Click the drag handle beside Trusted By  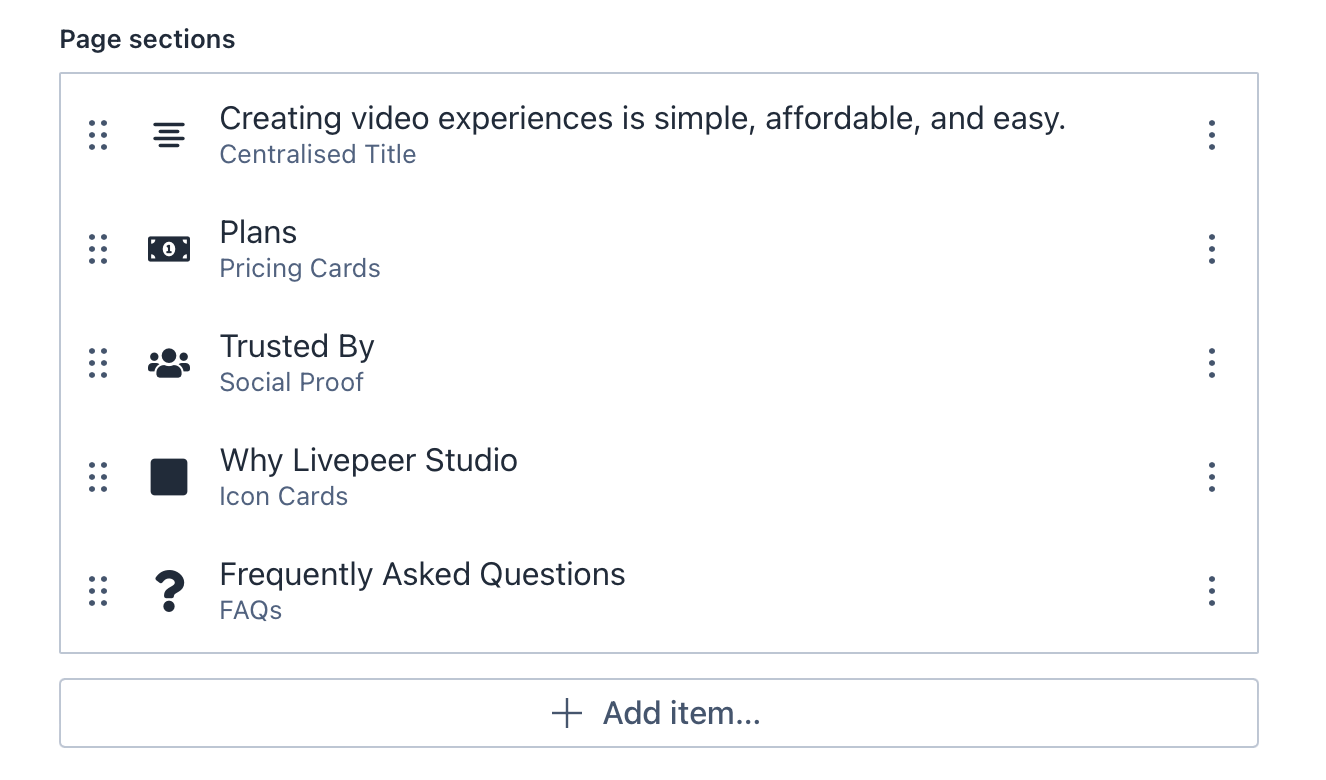pos(98,363)
